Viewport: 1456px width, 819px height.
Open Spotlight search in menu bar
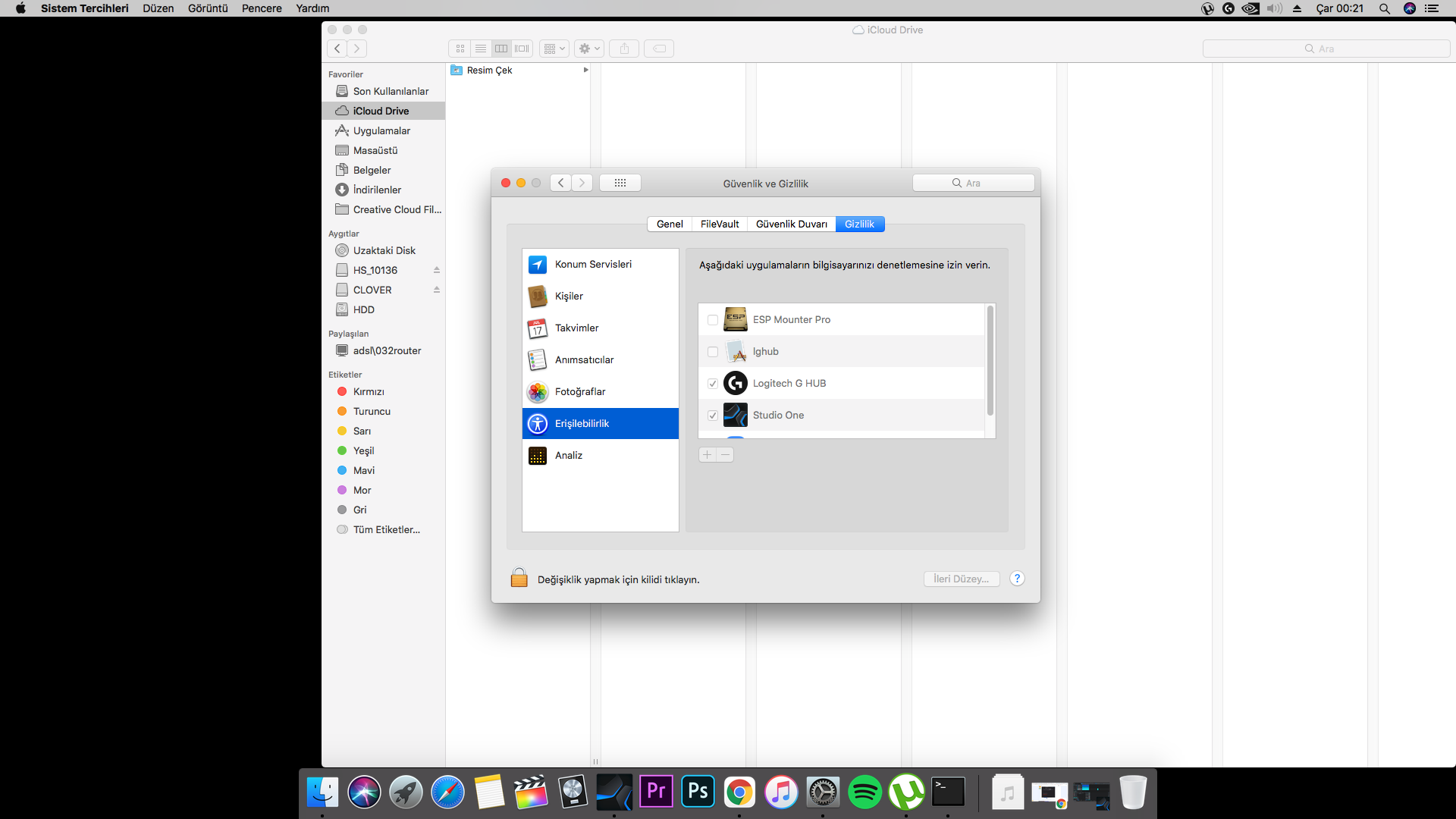point(1384,8)
